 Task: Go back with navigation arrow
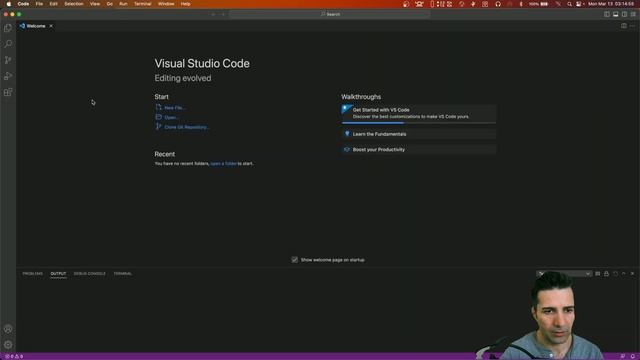[x=213, y=14]
